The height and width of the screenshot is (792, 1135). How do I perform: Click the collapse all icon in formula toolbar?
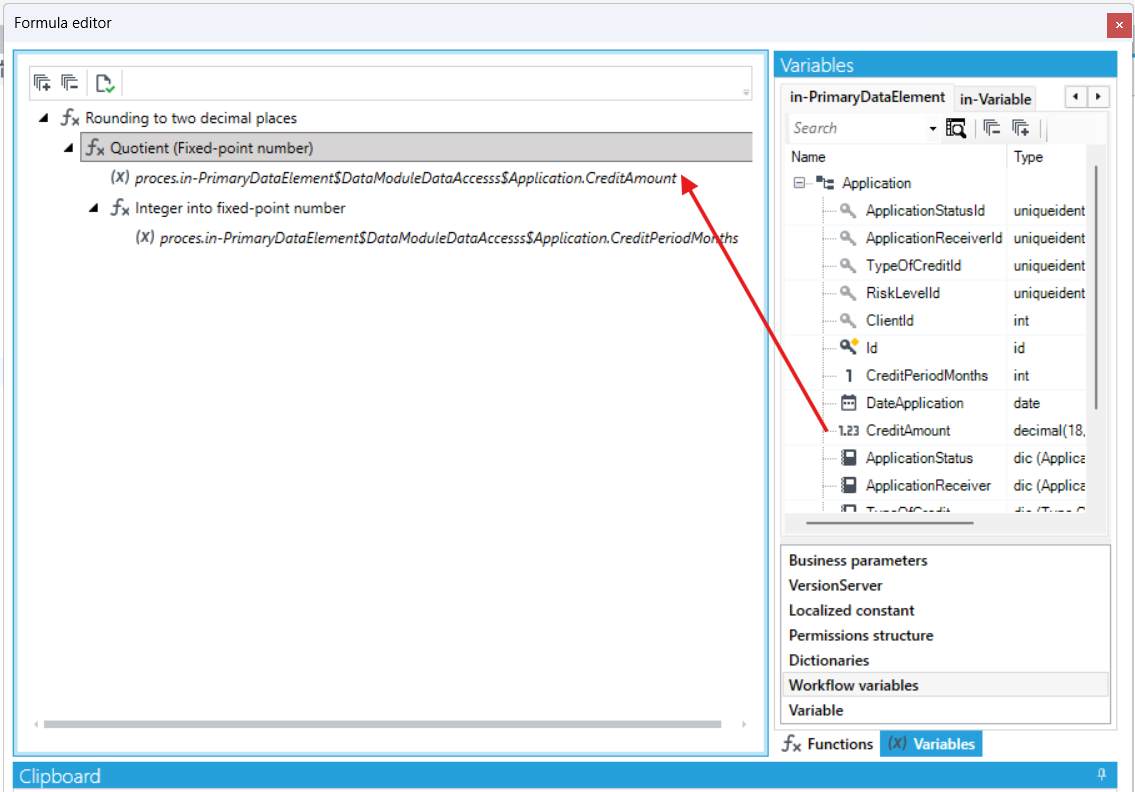point(69,83)
